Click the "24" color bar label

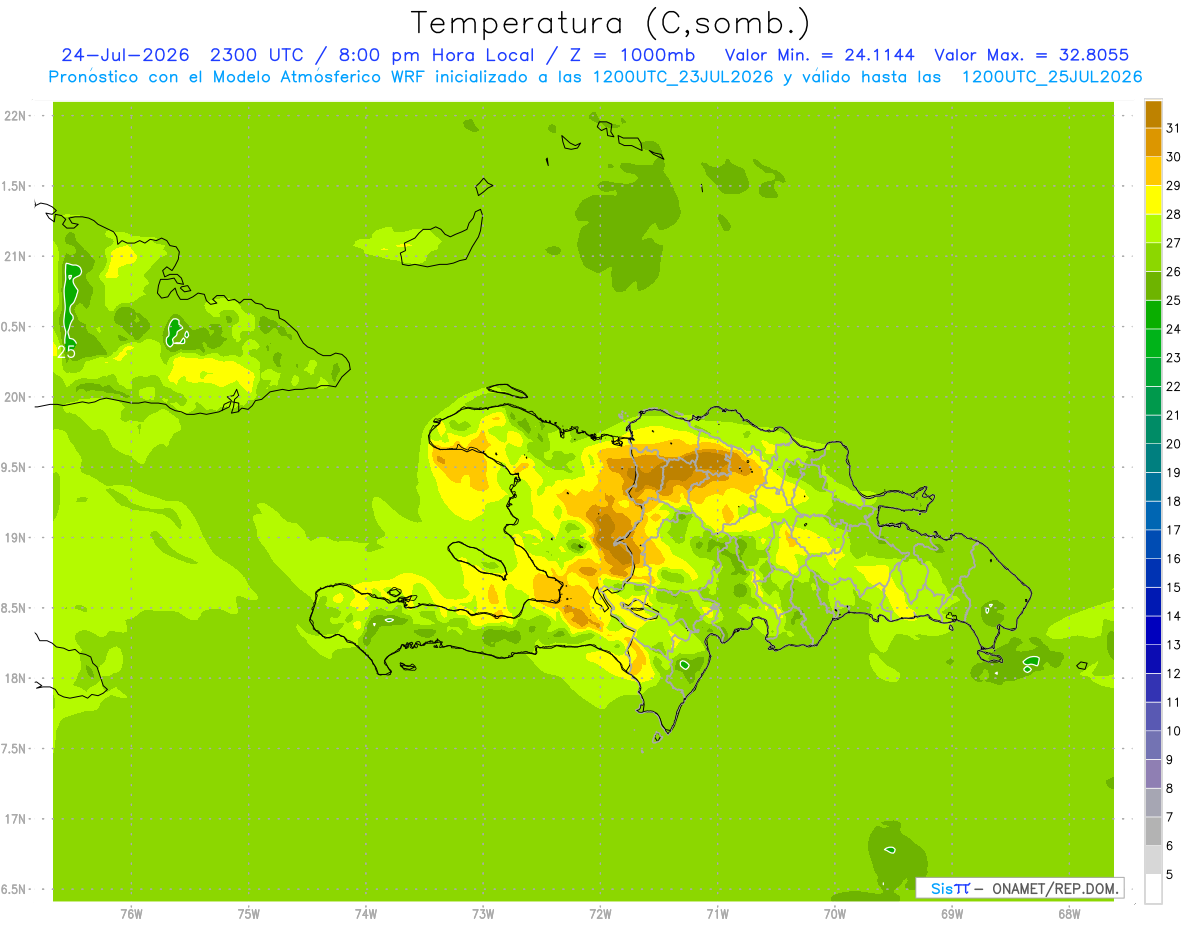click(x=1173, y=329)
